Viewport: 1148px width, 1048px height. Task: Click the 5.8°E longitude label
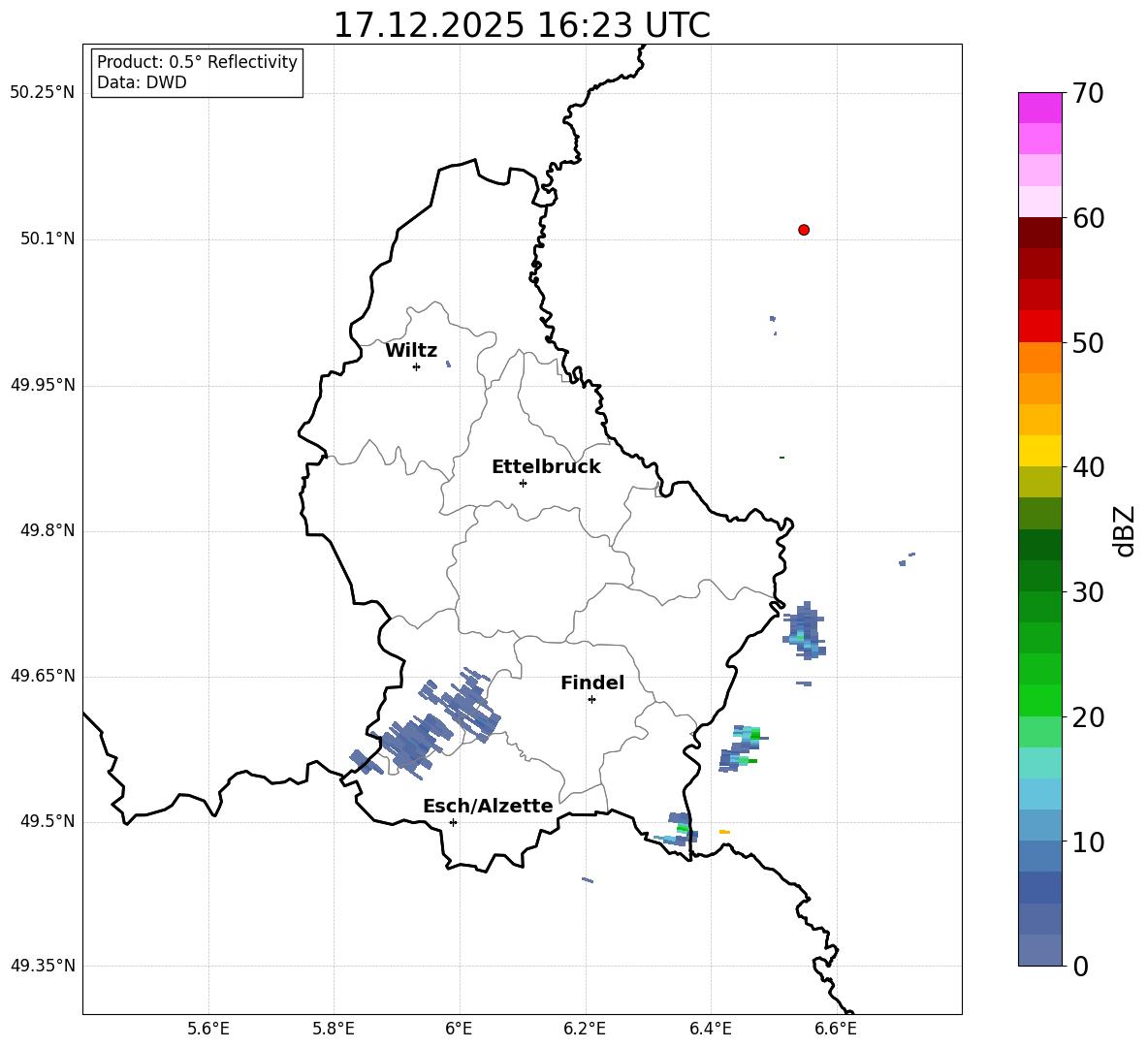click(334, 1029)
